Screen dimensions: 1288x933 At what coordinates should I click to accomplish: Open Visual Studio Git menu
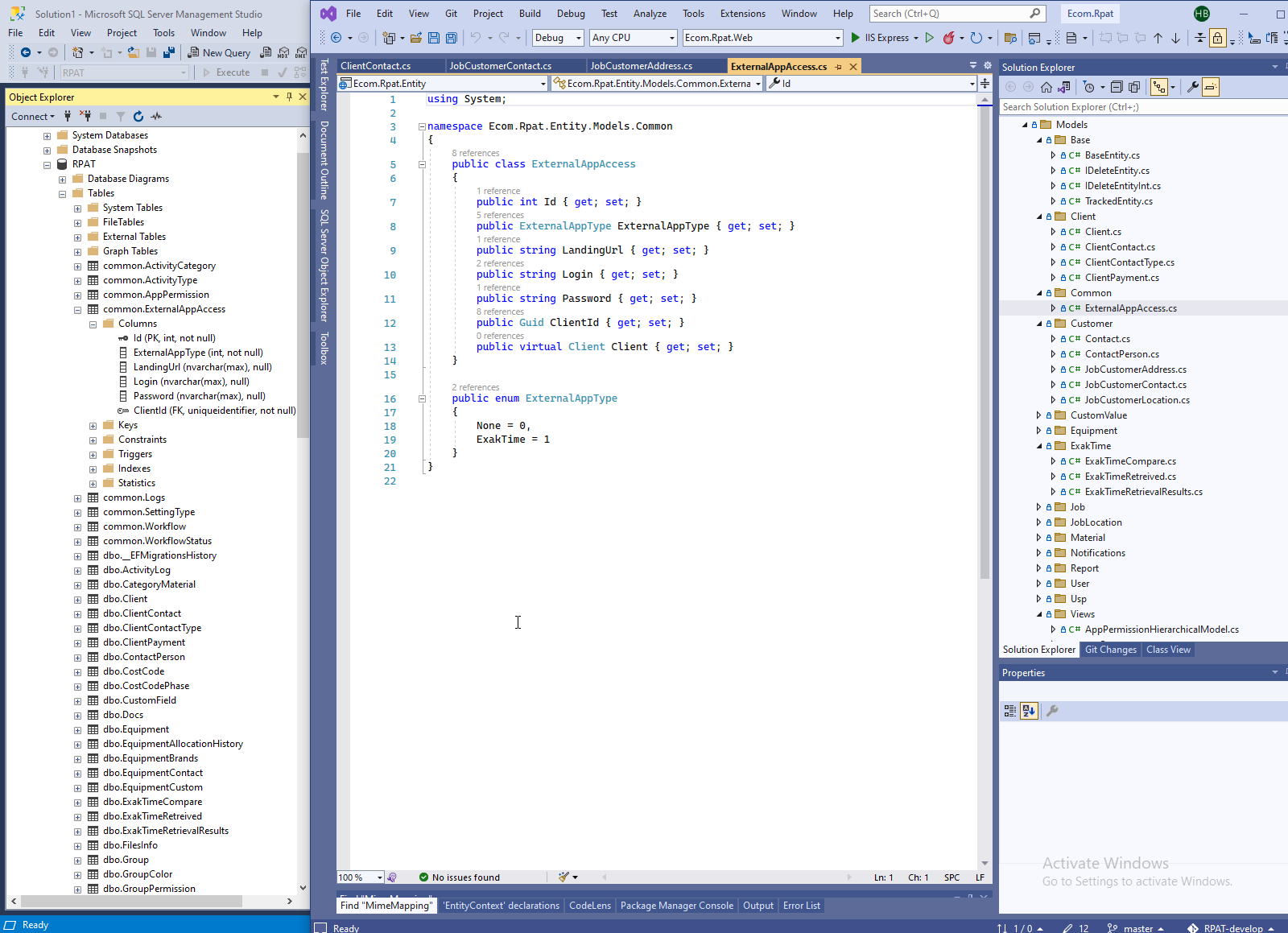tap(451, 14)
